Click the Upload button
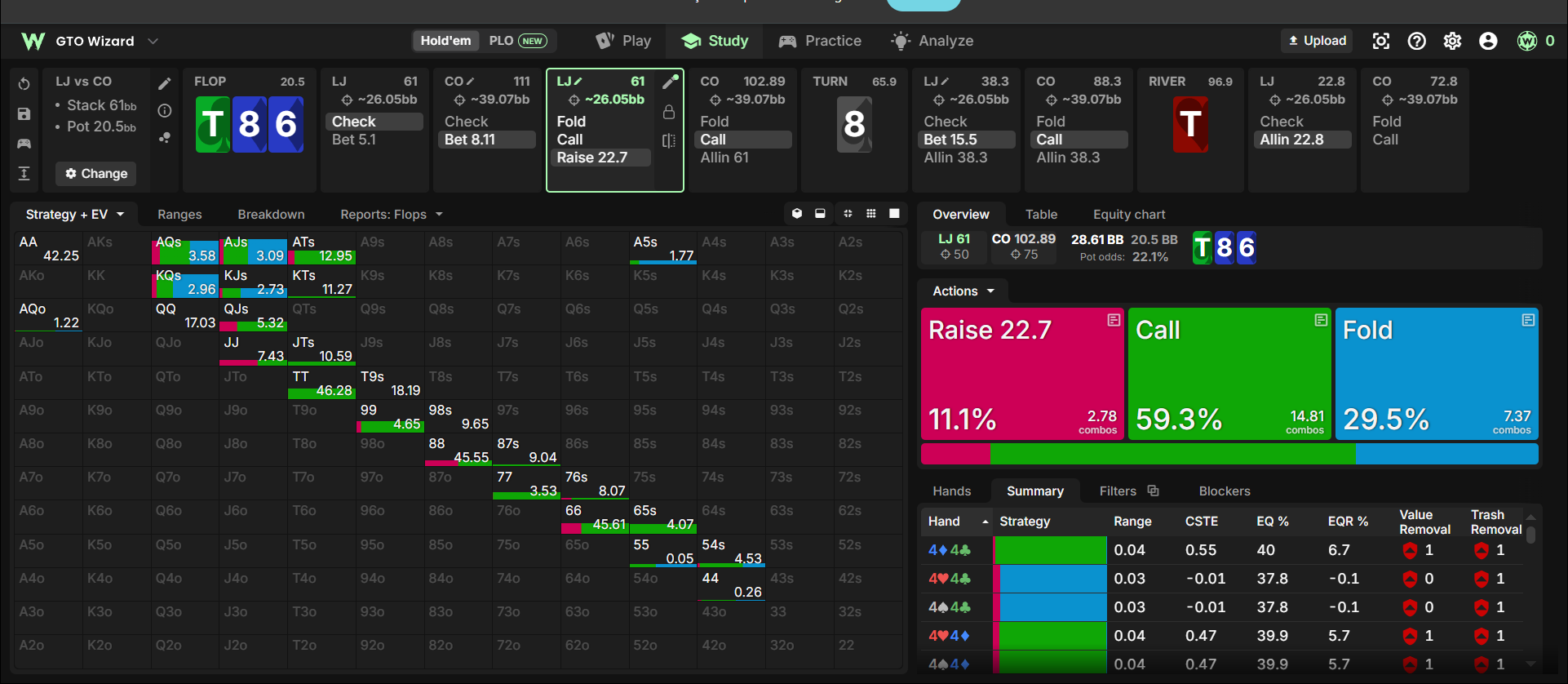The width and height of the screenshot is (1568, 684). point(1317,41)
